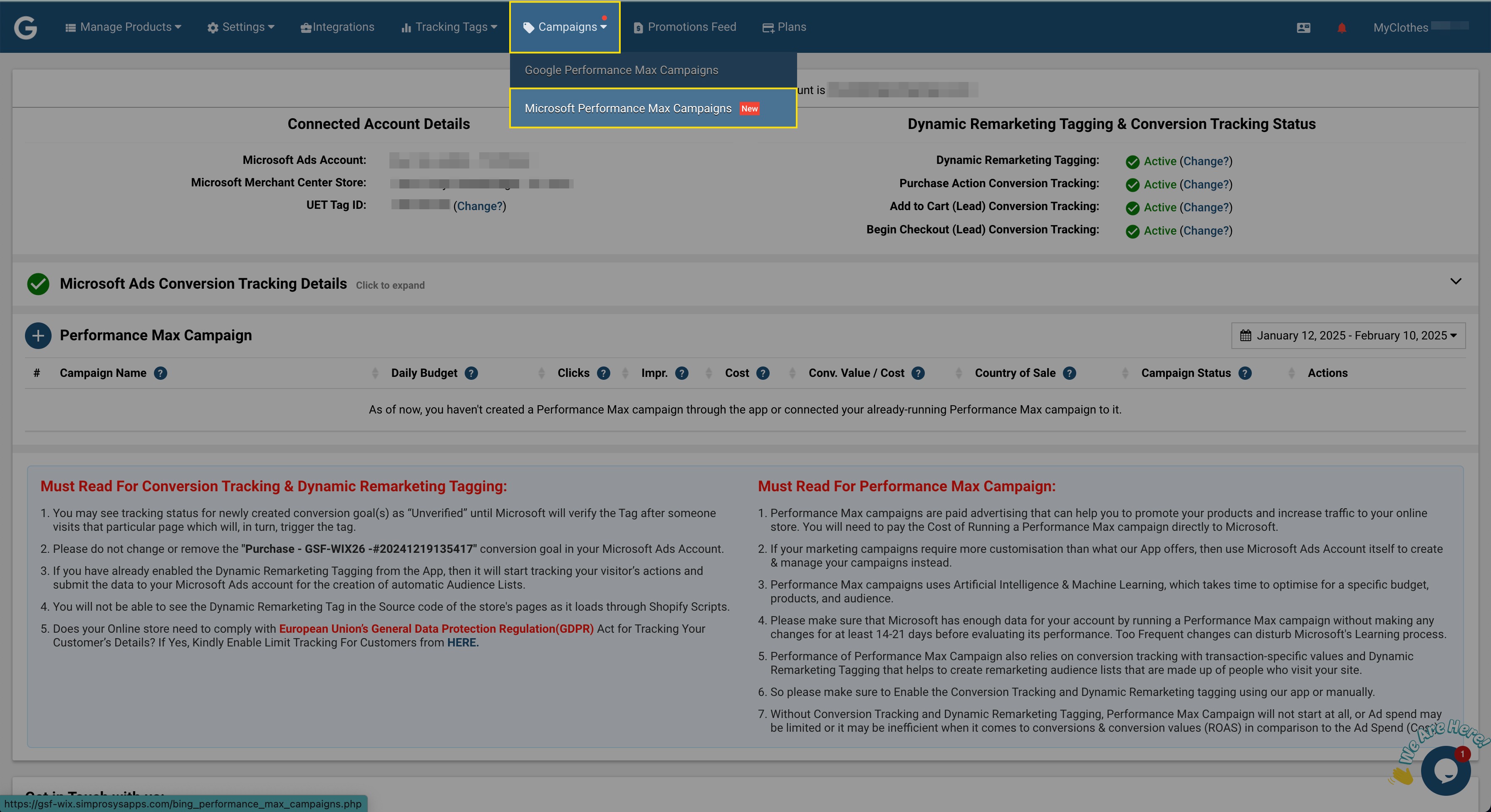1491x812 pixels.
Task: Click the chevron to expand tracking details
Action: [x=1456, y=281]
